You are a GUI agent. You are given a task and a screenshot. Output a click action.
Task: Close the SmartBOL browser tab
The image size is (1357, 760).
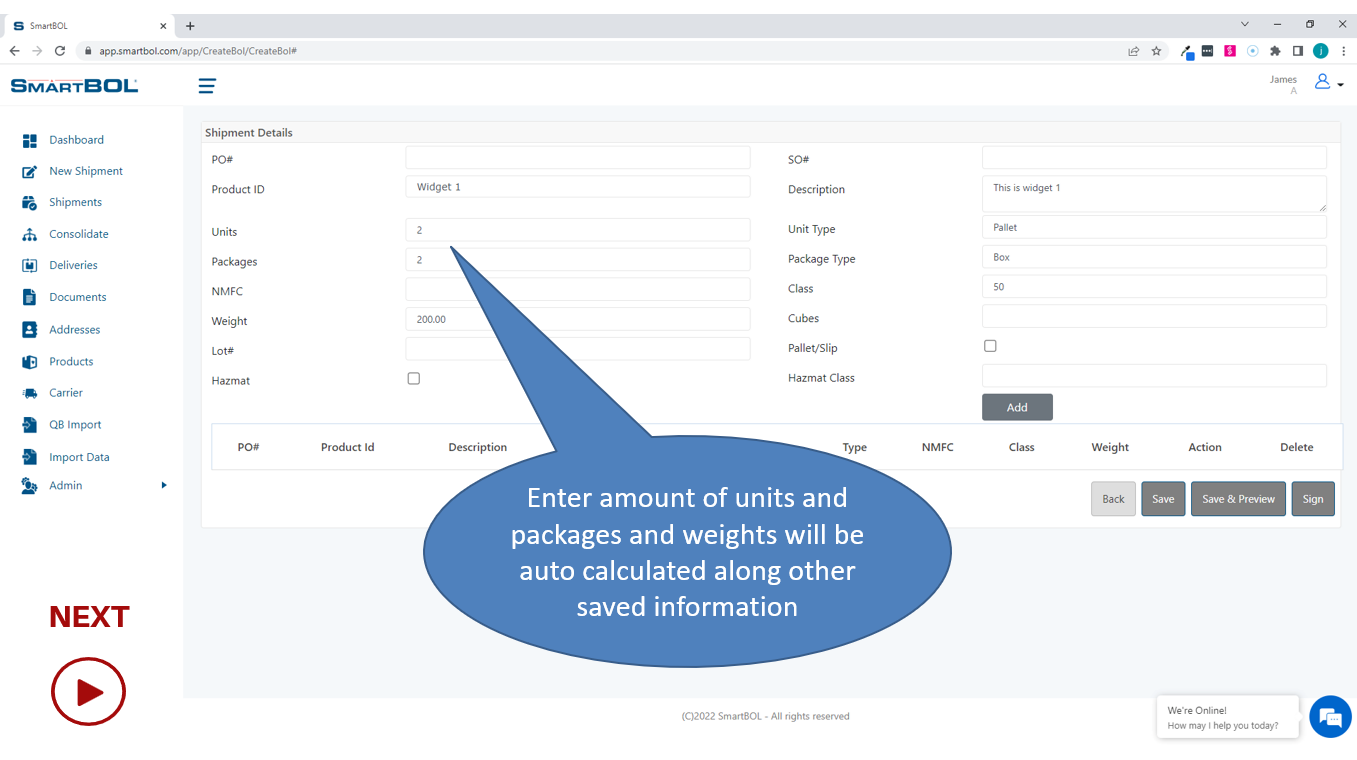(164, 26)
